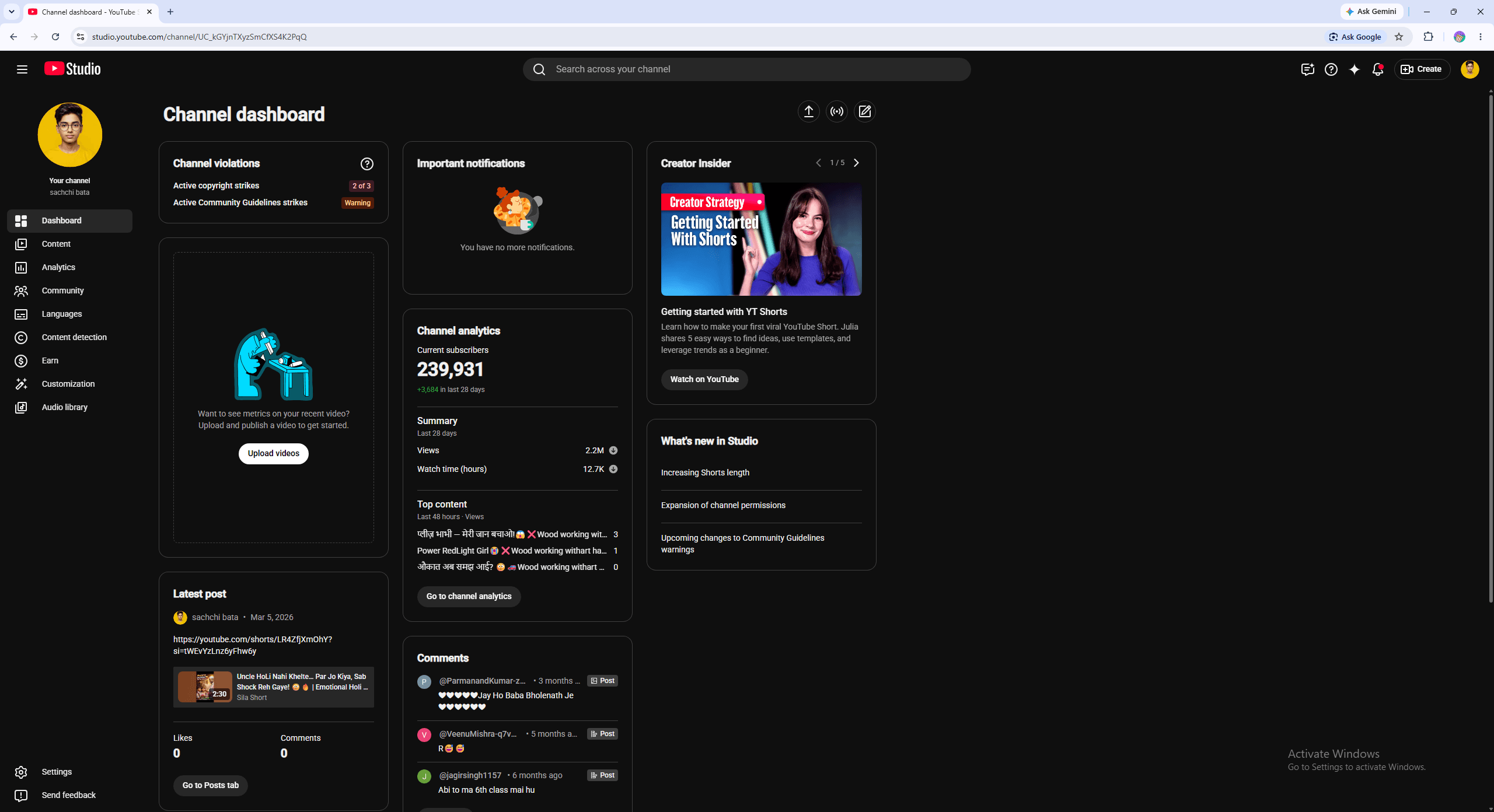The image size is (1494, 812).
Task: Open Content detection in the sidebar
Action: click(x=69, y=338)
